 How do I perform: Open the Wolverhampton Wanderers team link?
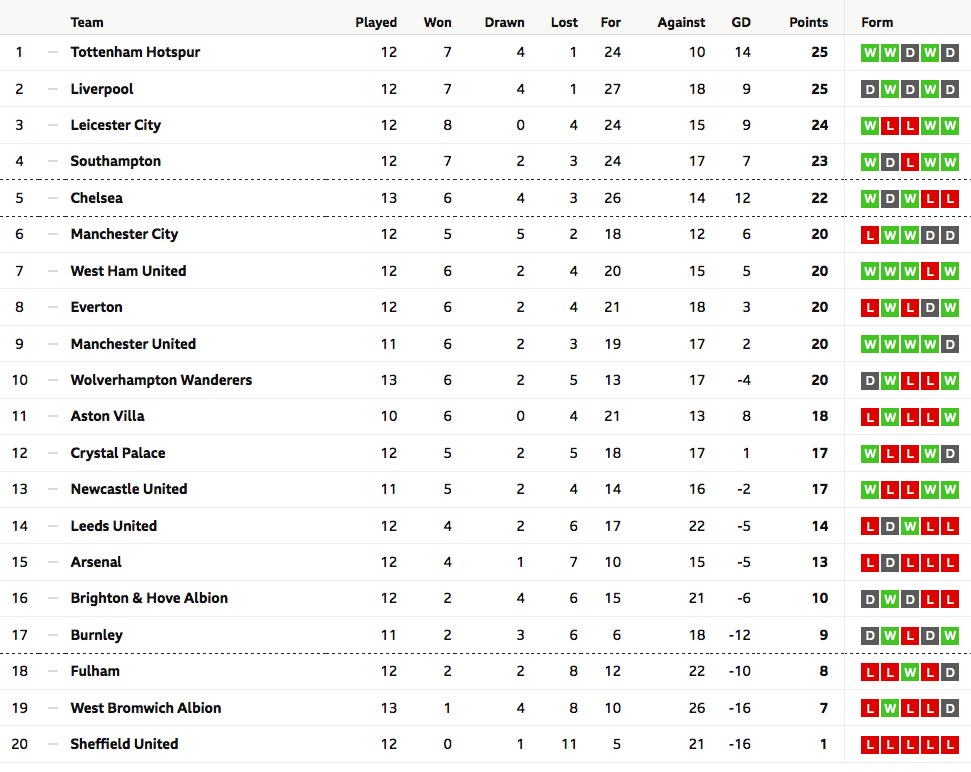point(161,380)
